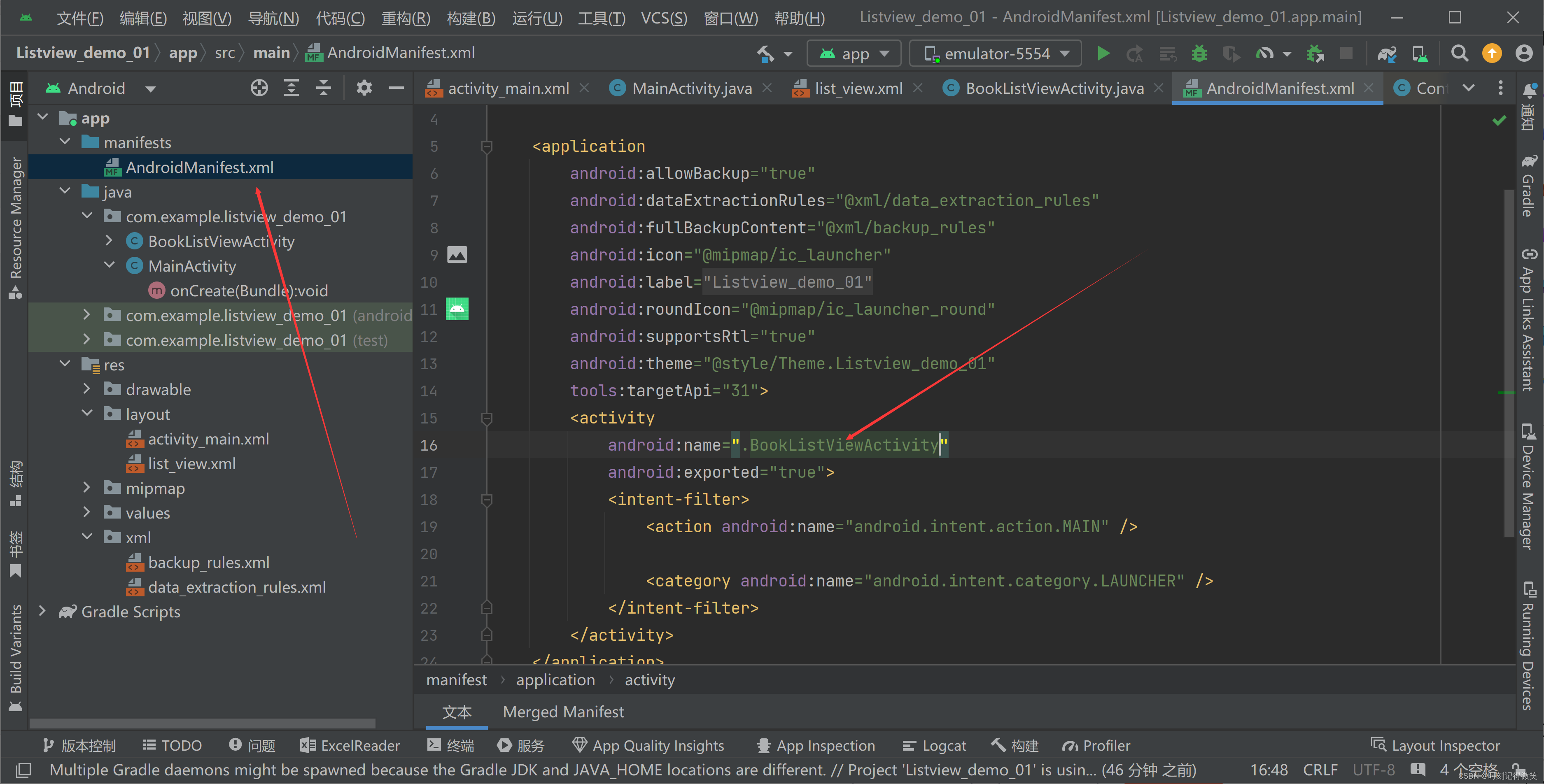Open the Logcat tool window
This screenshot has height=784, width=1544.
point(935,746)
